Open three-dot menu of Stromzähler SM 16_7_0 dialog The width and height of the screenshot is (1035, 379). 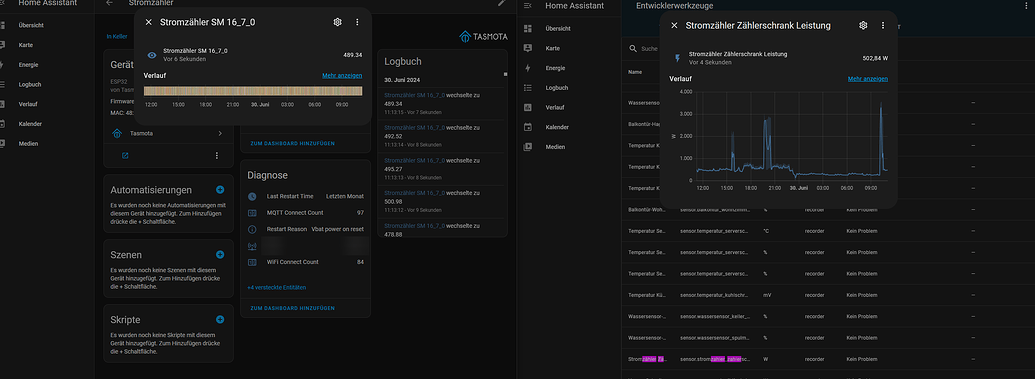tap(357, 22)
